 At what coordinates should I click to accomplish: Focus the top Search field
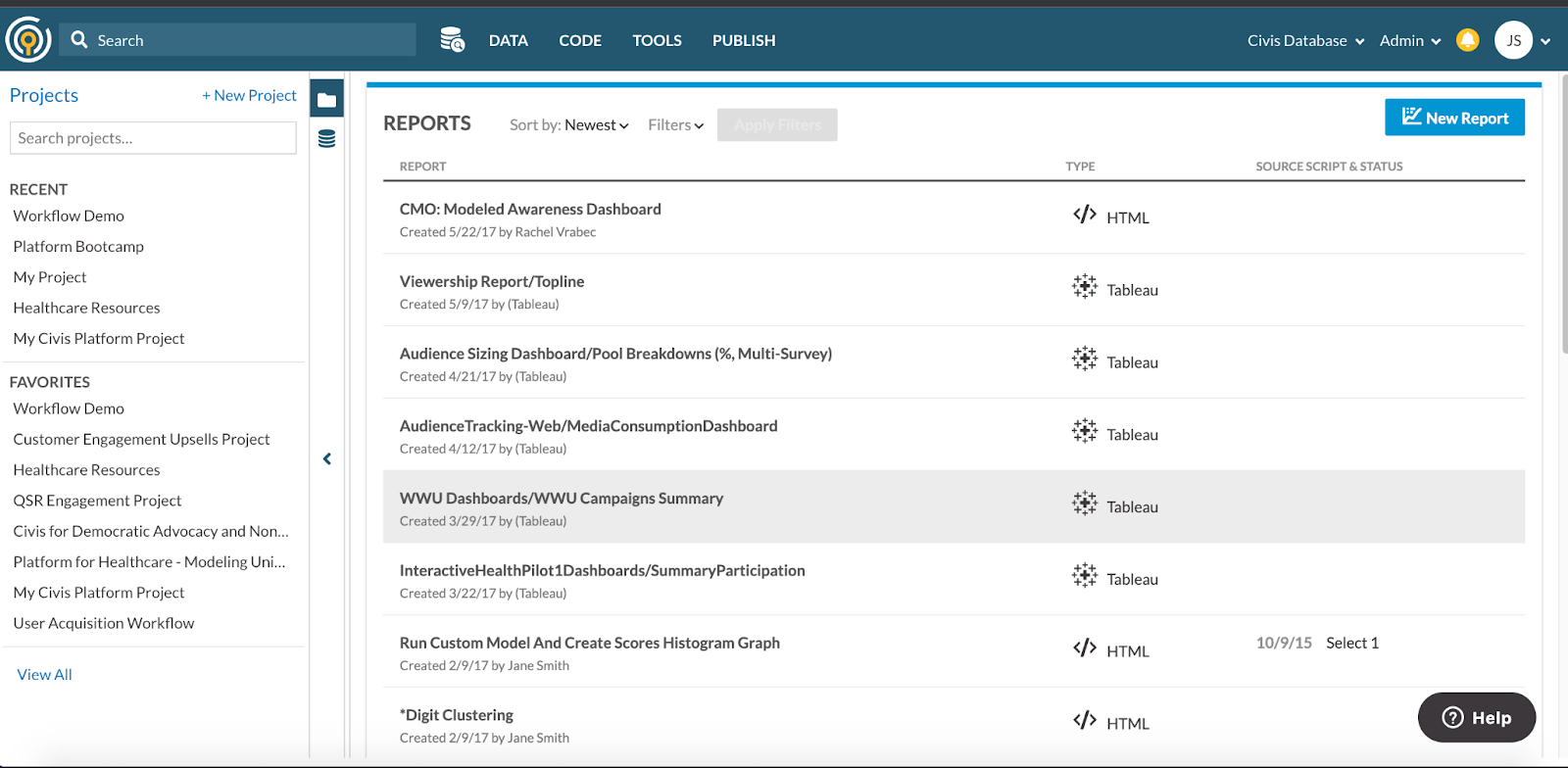[237, 40]
